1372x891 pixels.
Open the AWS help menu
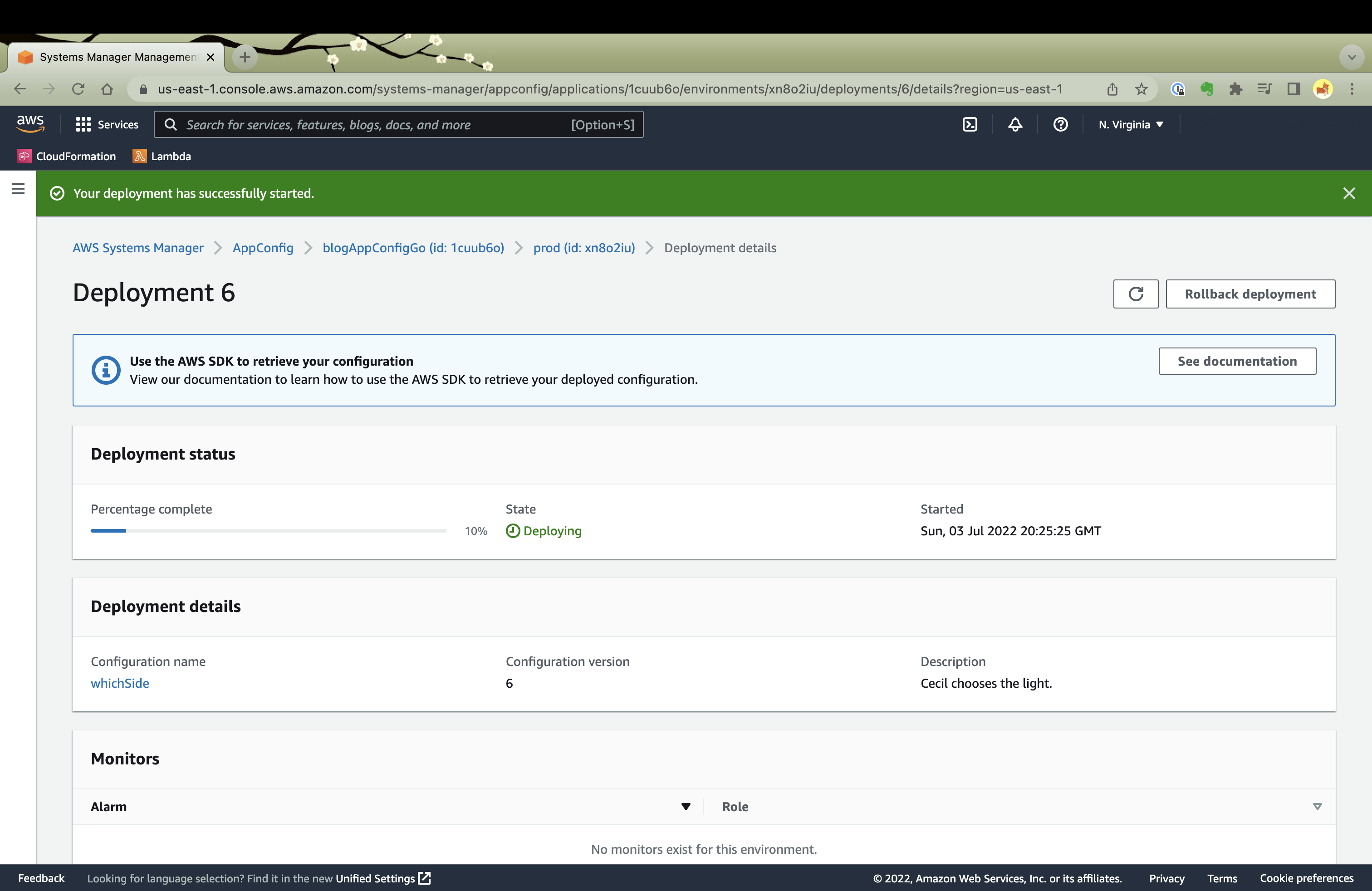[x=1059, y=124]
